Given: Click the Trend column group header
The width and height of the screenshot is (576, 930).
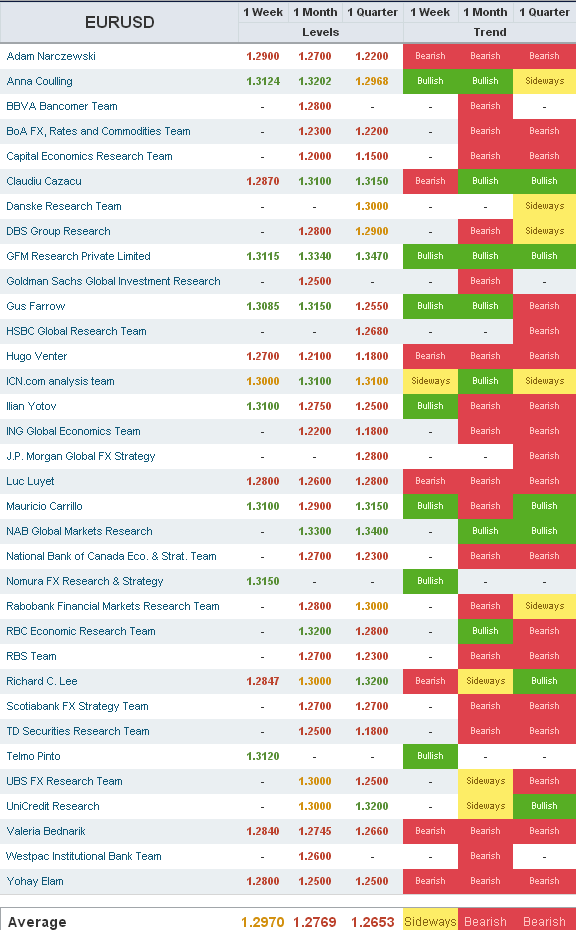Looking at the screenshot, I should click(489, 32).
